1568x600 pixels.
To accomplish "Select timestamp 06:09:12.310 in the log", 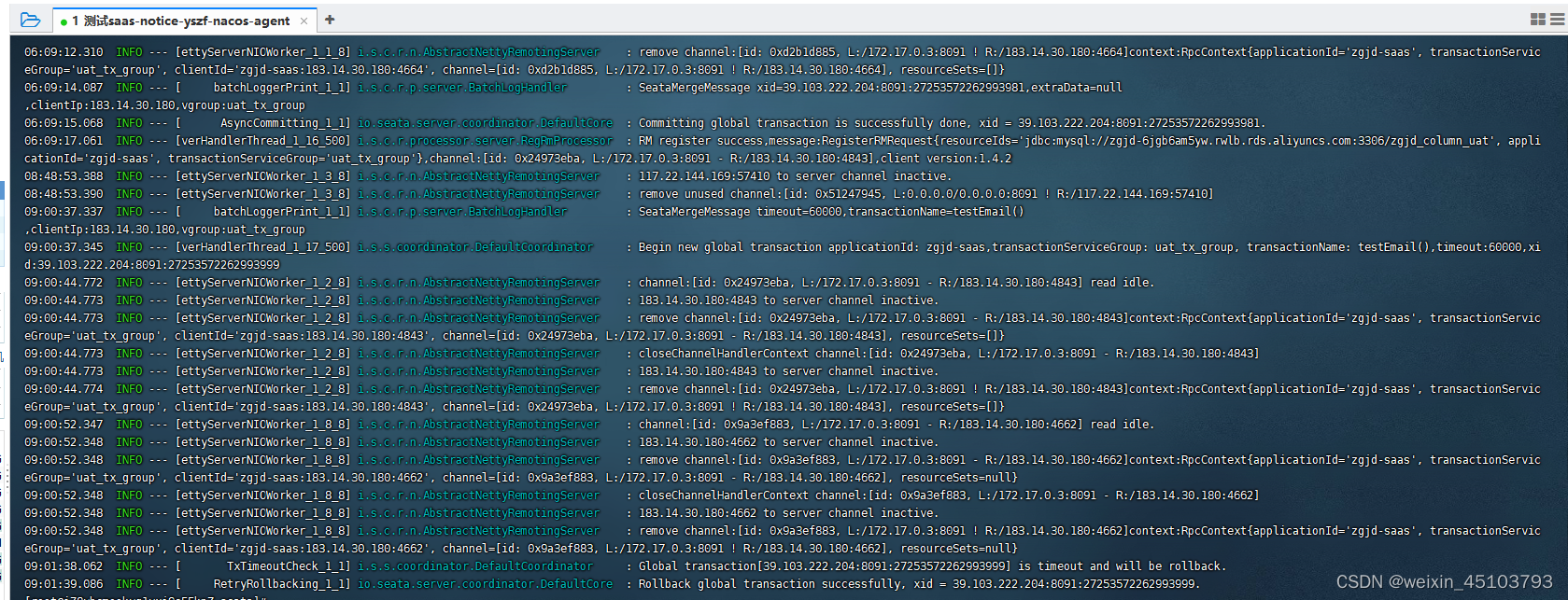I will (x=64, y=52).
